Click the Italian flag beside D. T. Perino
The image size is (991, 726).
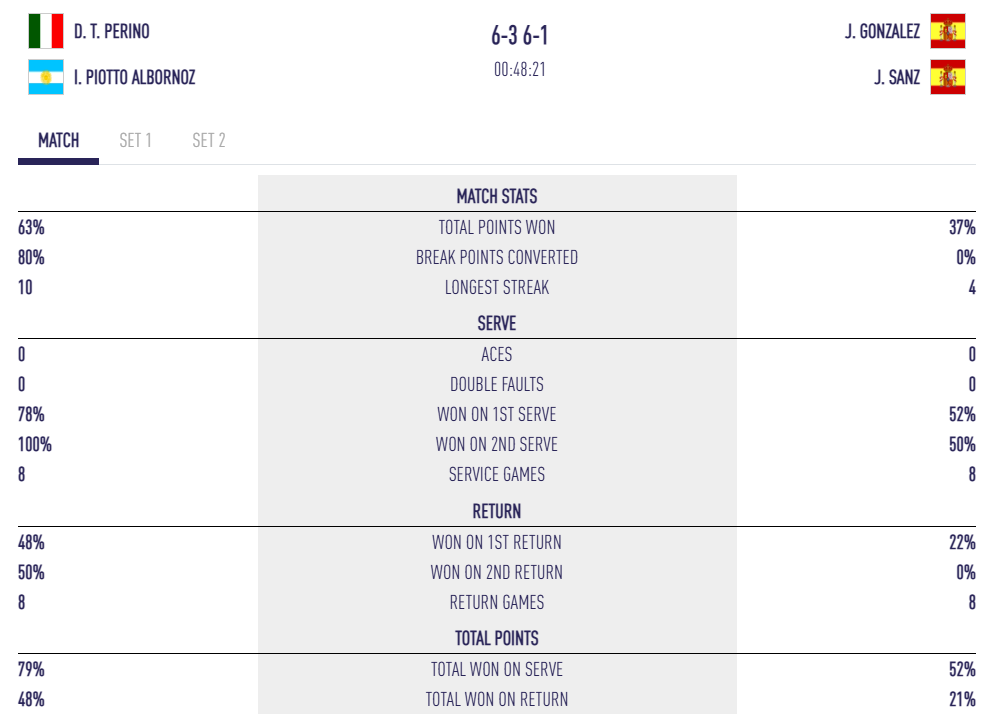[45, 32]
